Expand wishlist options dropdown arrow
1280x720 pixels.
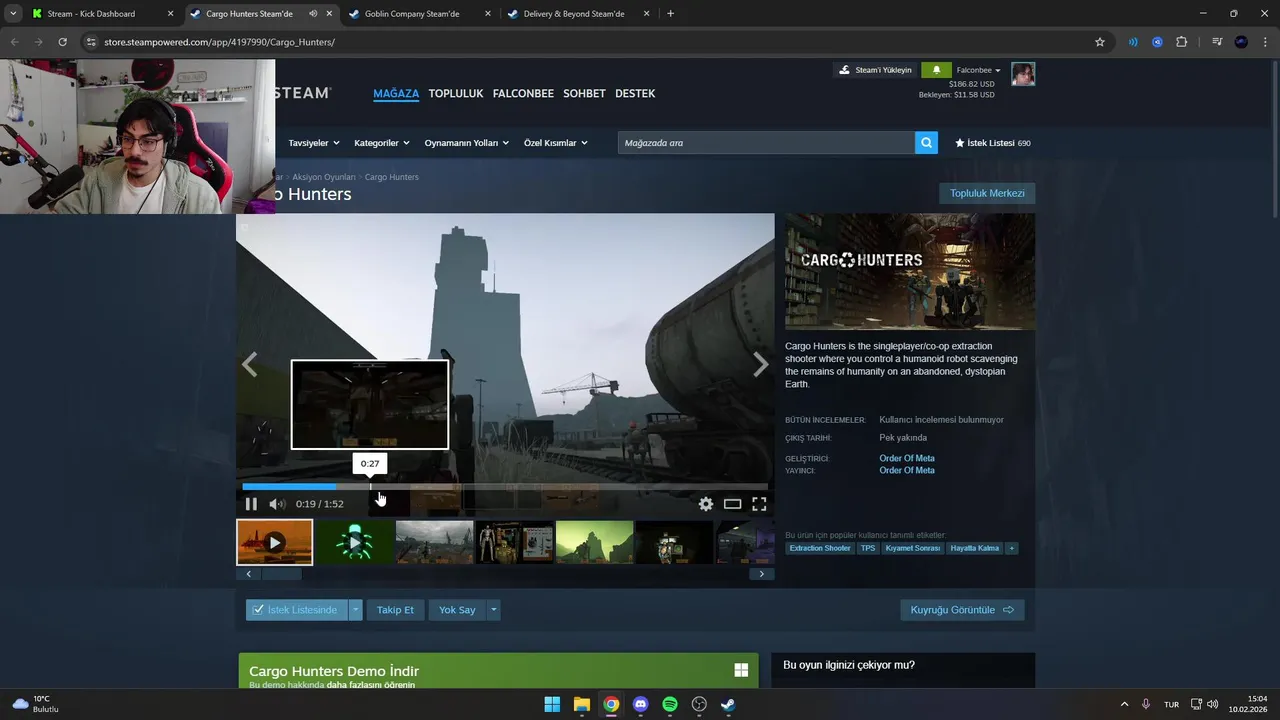[355, 610]
